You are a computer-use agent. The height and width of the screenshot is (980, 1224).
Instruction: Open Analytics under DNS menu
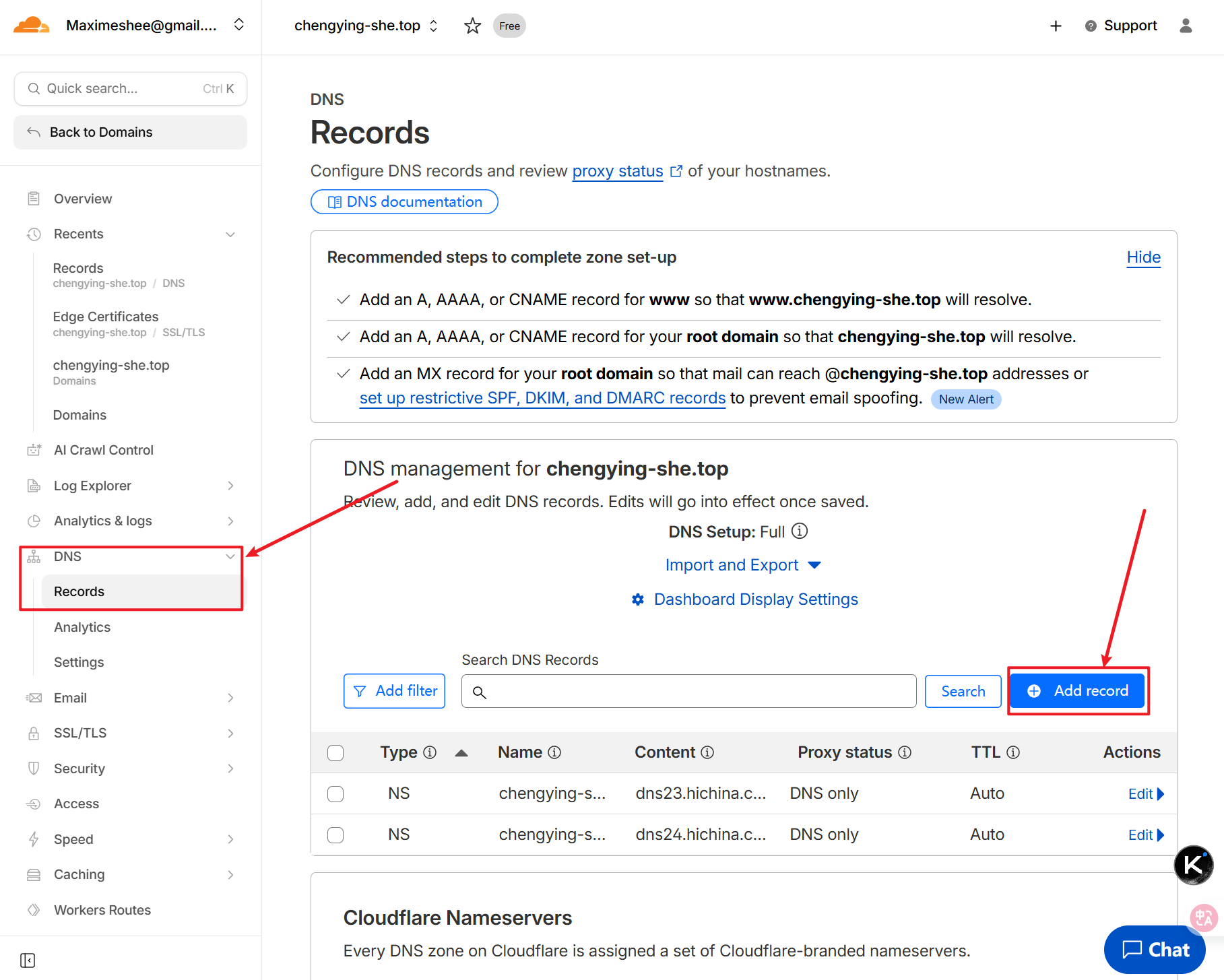point(82,627)
